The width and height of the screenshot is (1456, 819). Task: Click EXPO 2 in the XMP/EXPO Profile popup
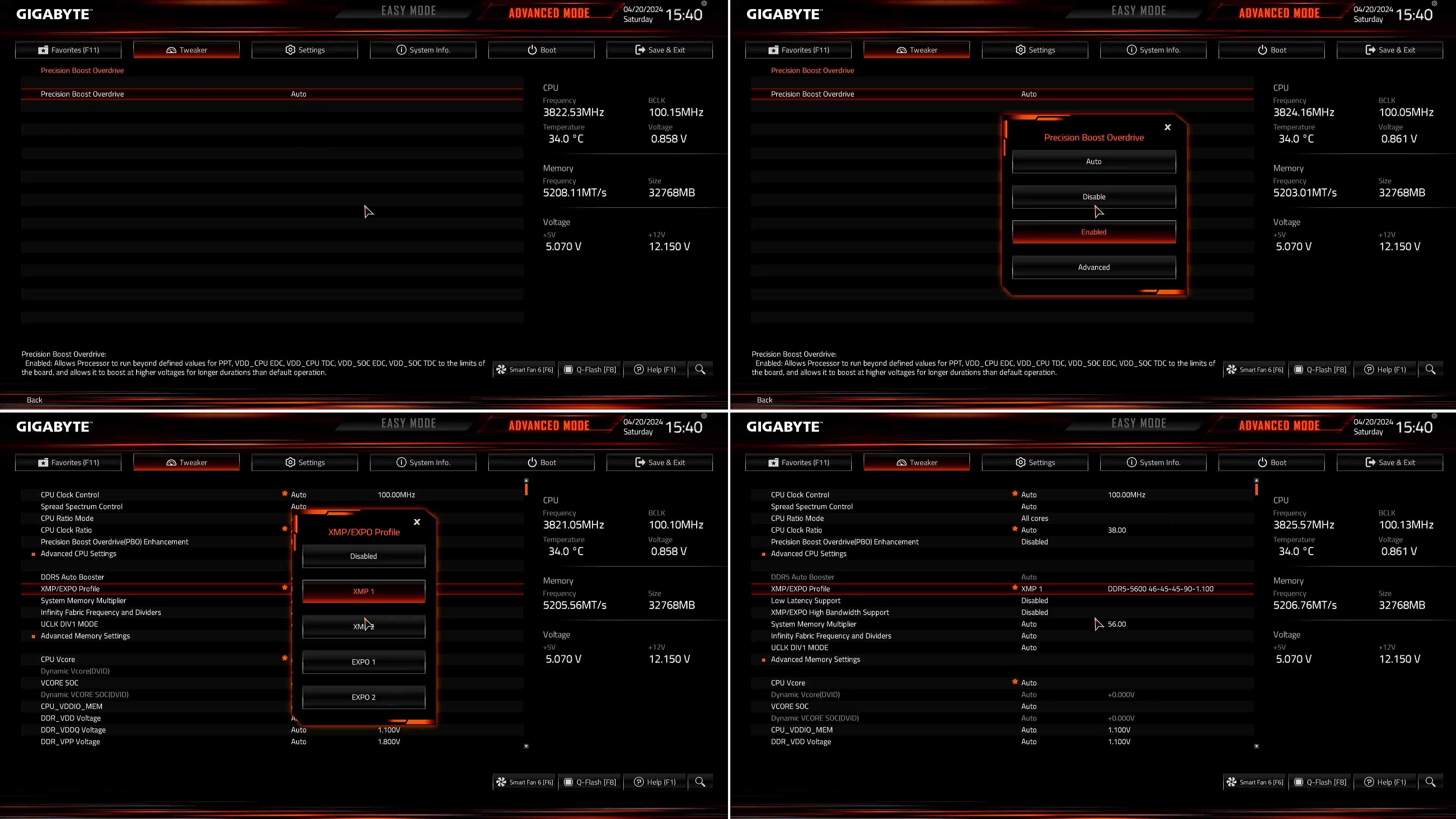(x=363, y=697)
